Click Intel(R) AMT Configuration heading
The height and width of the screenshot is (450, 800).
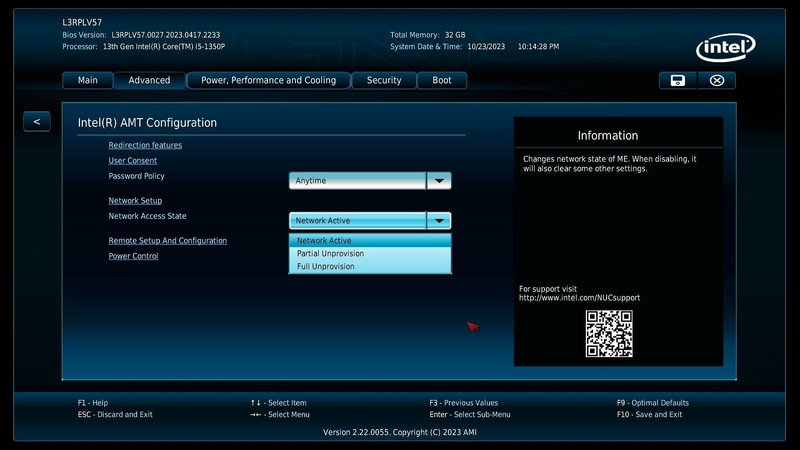point(147,122)
